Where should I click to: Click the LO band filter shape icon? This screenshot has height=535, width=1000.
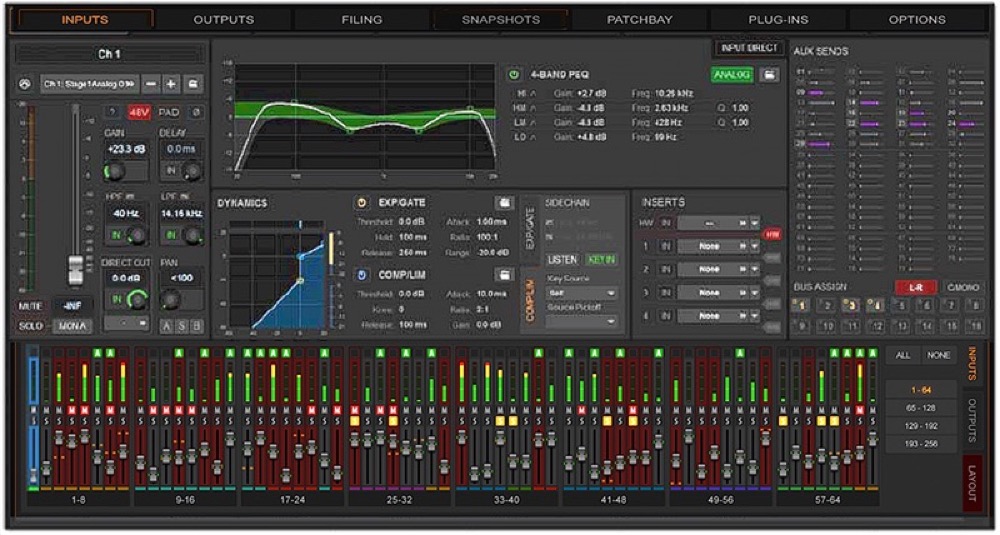tap(531, 137)
